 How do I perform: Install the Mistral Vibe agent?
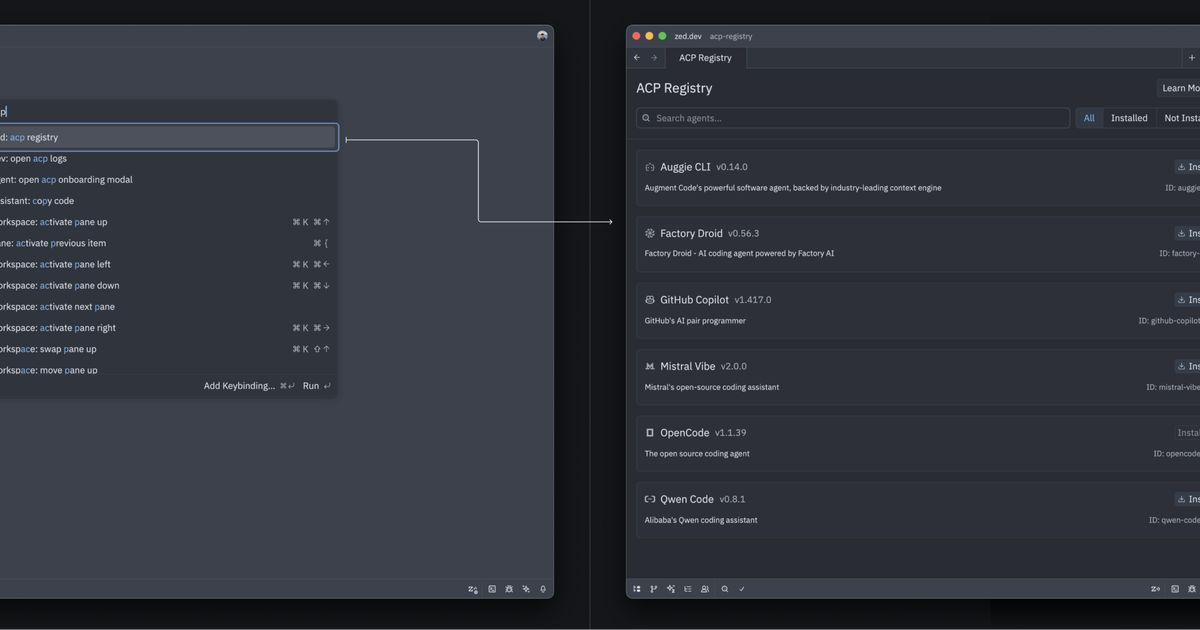click(1188, 366)
